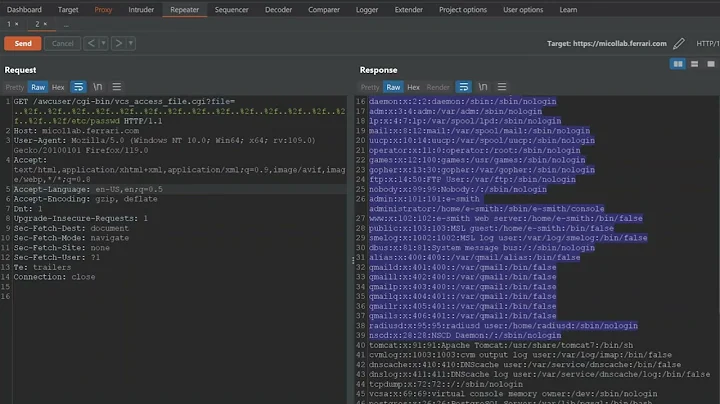Toggle word wrap icon in Response panel
The width and height of the screenshot is (720, 404).
point(464,87)
